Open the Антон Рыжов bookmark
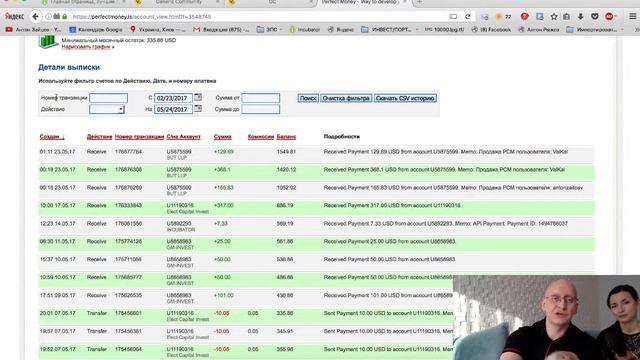 pos(539,29)
